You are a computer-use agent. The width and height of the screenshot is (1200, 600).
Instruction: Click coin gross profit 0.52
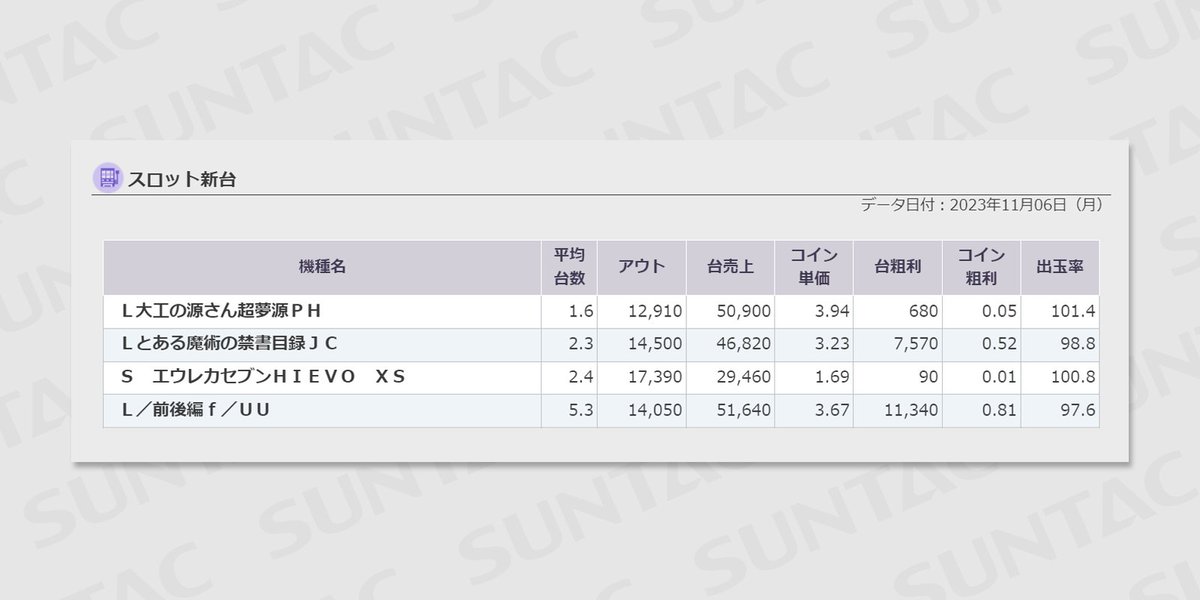999,344
